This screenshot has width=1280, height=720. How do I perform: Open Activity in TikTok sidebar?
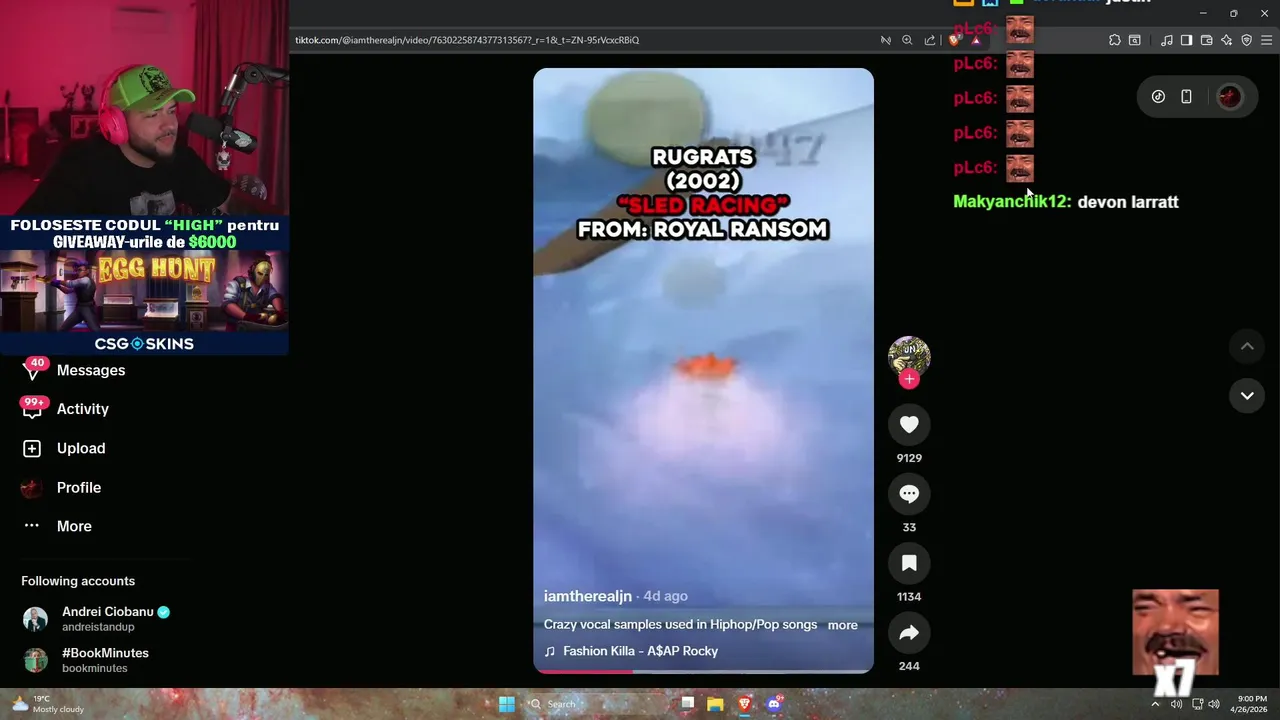click(x=82, y=409)
